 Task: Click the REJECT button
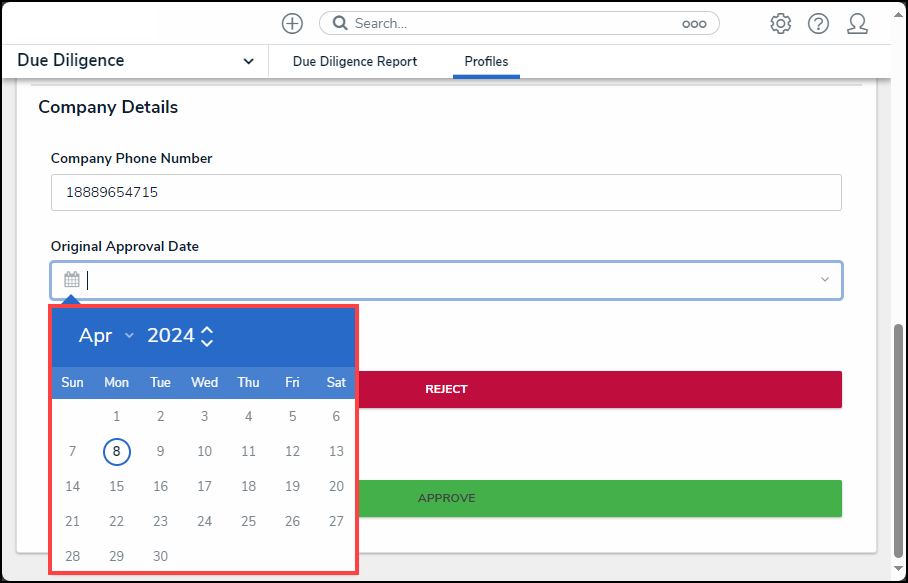pyautogui.click(x=599, y=389)
